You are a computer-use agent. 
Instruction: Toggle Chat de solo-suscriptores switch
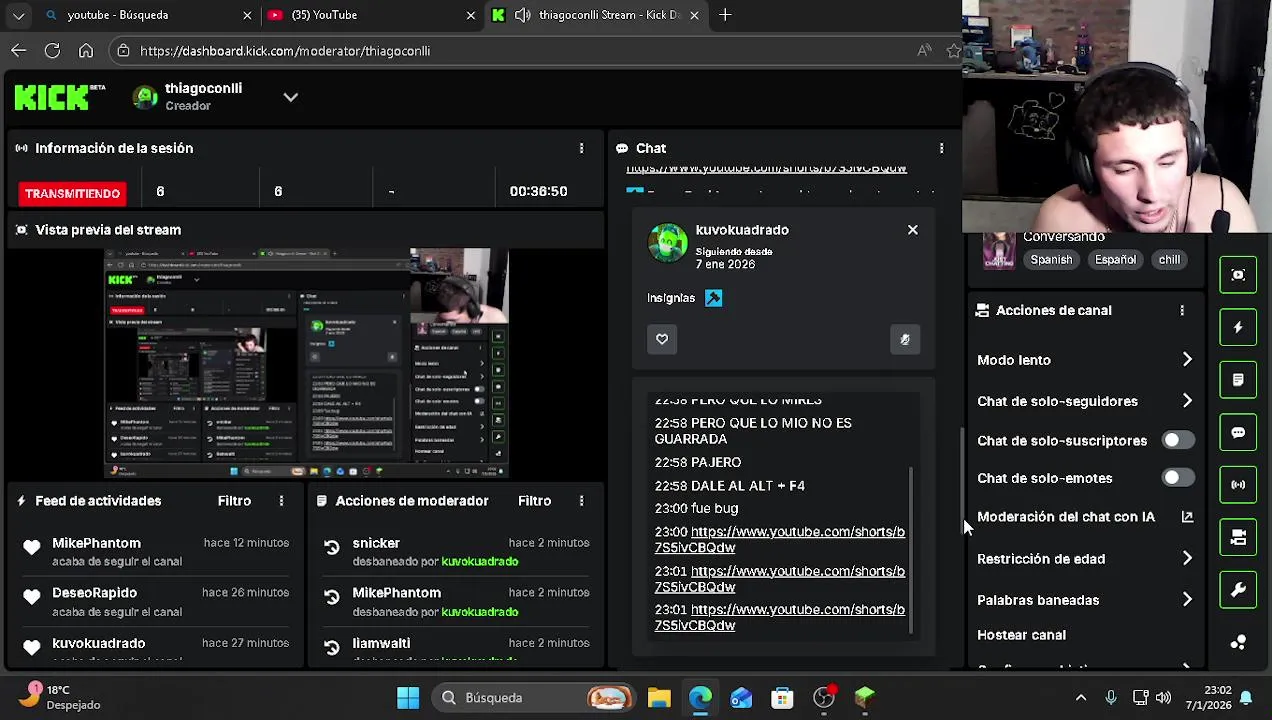1178,440
